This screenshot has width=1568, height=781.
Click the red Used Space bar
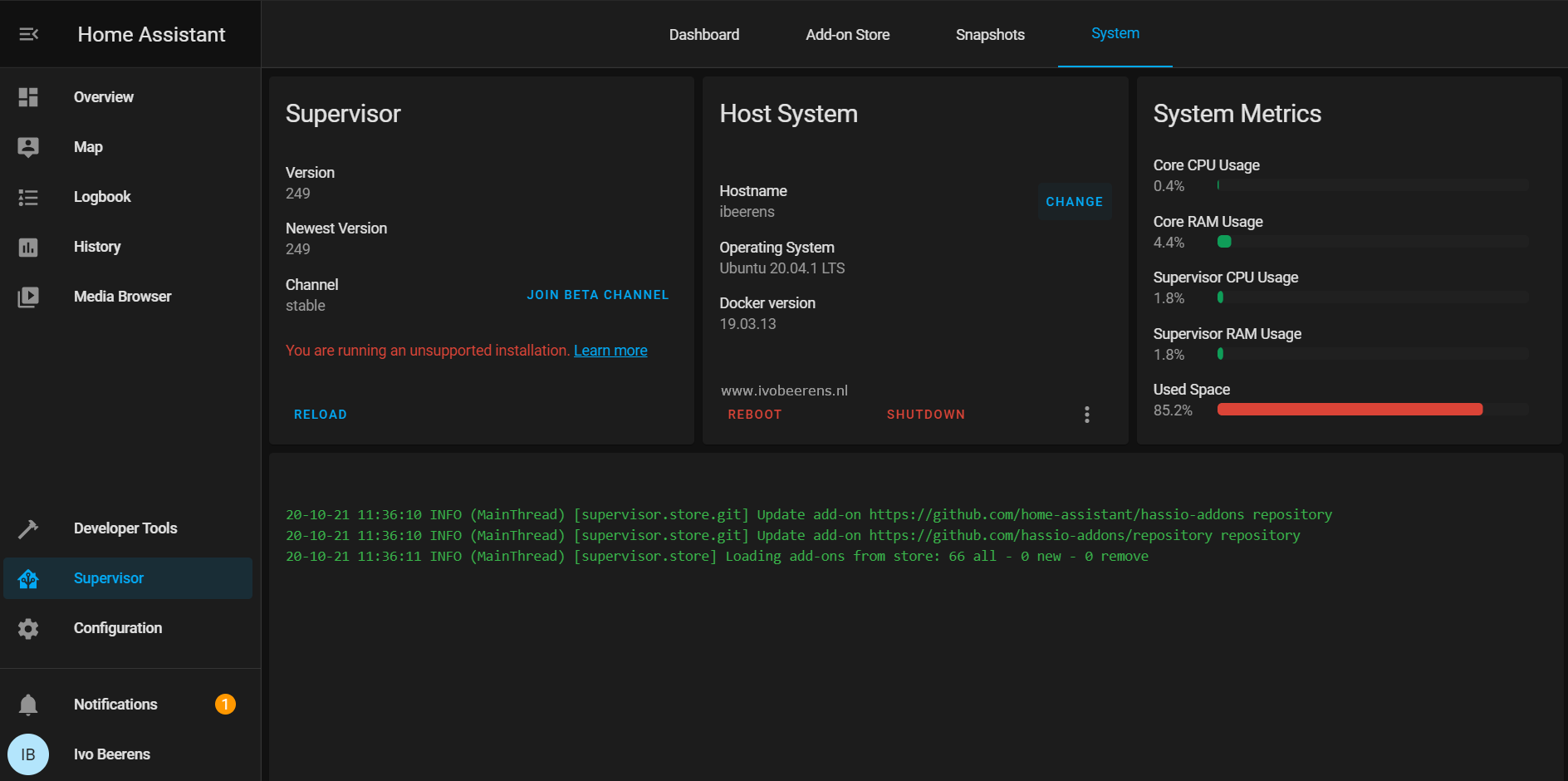[1350, 410]
